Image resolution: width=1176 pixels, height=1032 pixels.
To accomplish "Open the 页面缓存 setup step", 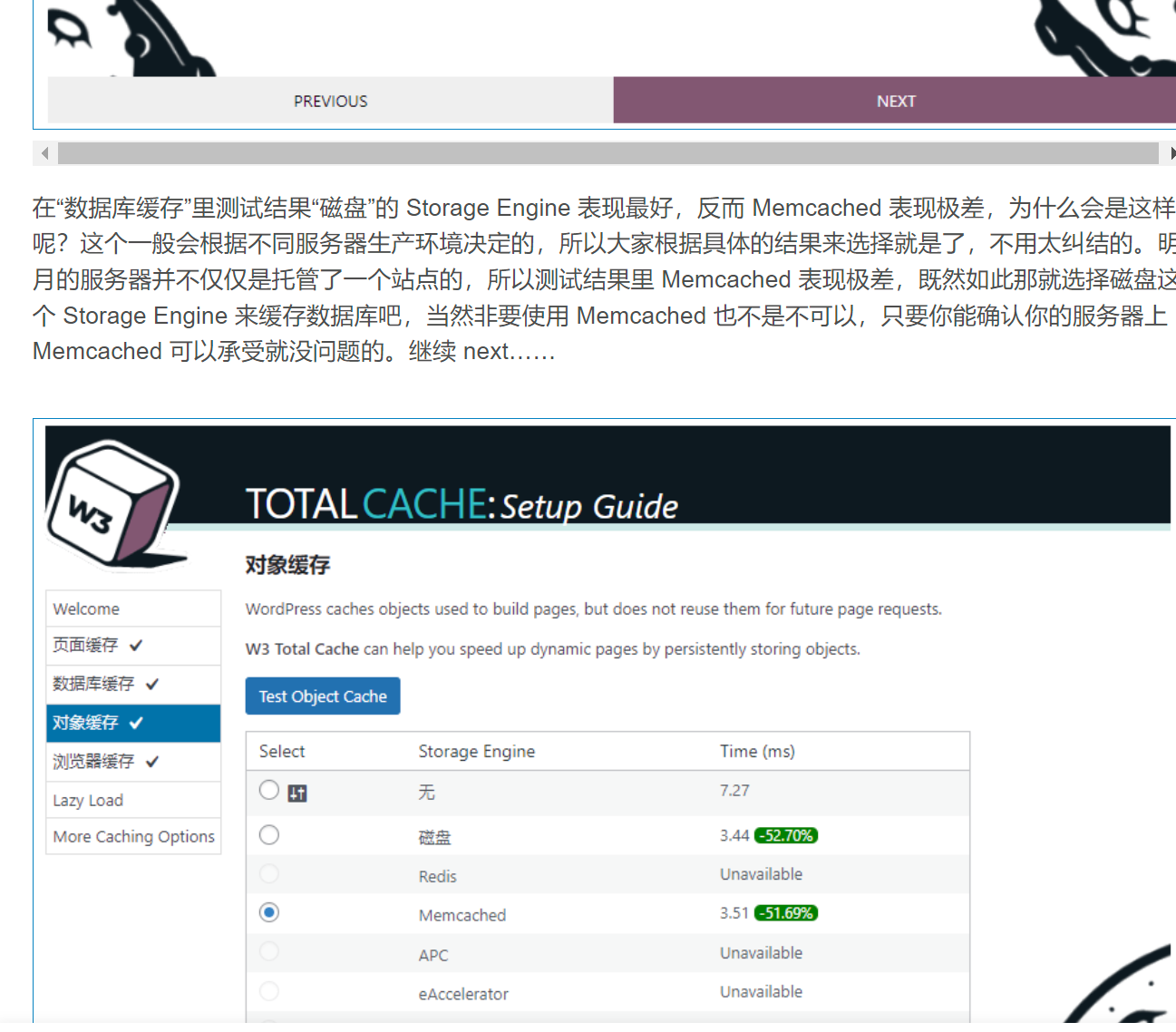I will pos(133,646).
